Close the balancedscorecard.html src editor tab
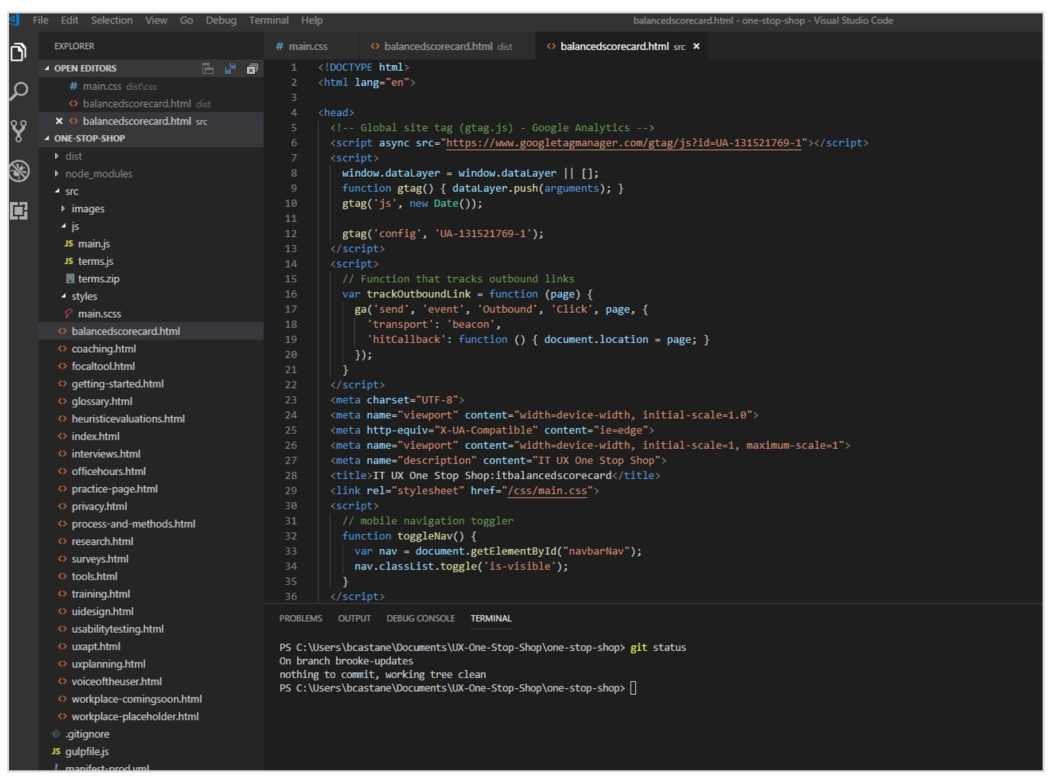The height and width of the screenshot is (777, 1050). [x=696, y=46]
